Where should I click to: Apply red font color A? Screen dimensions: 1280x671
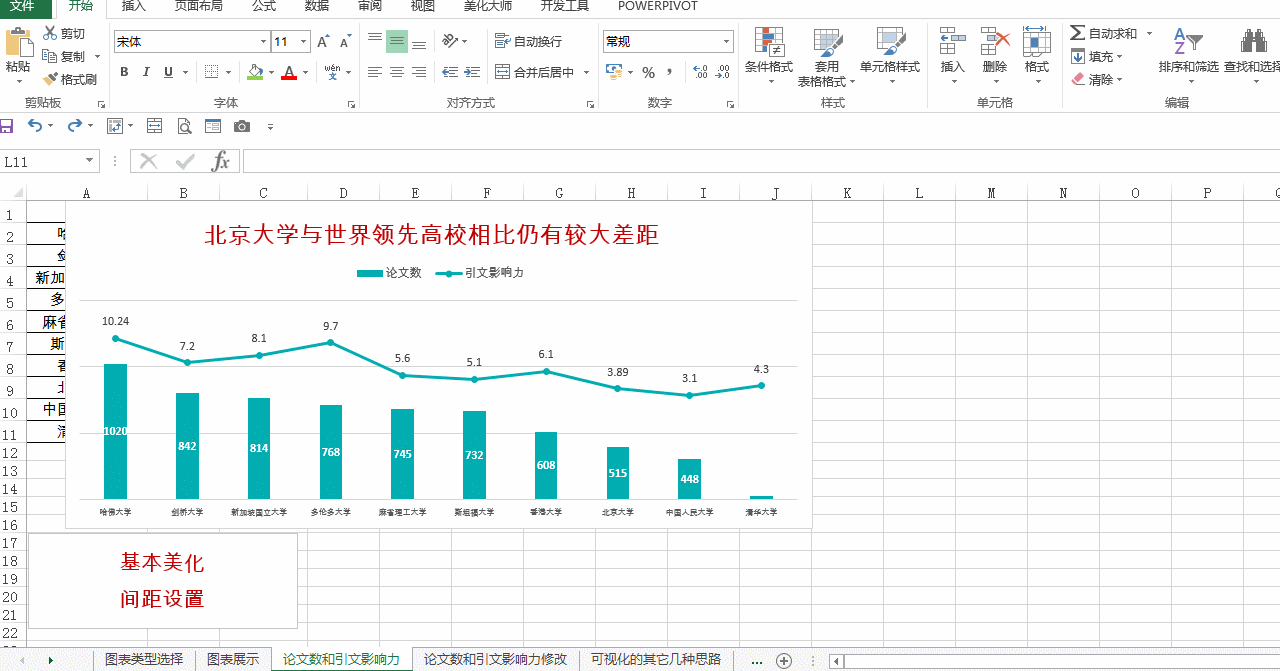coord(289,72)
